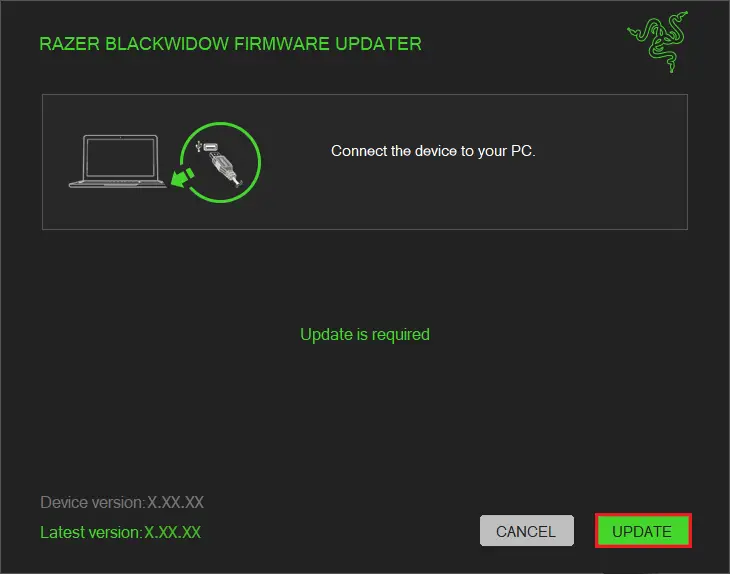730x574 pixels.
Task: Click the word BLACKWIDOW in the title
Action: pos(167,44)
